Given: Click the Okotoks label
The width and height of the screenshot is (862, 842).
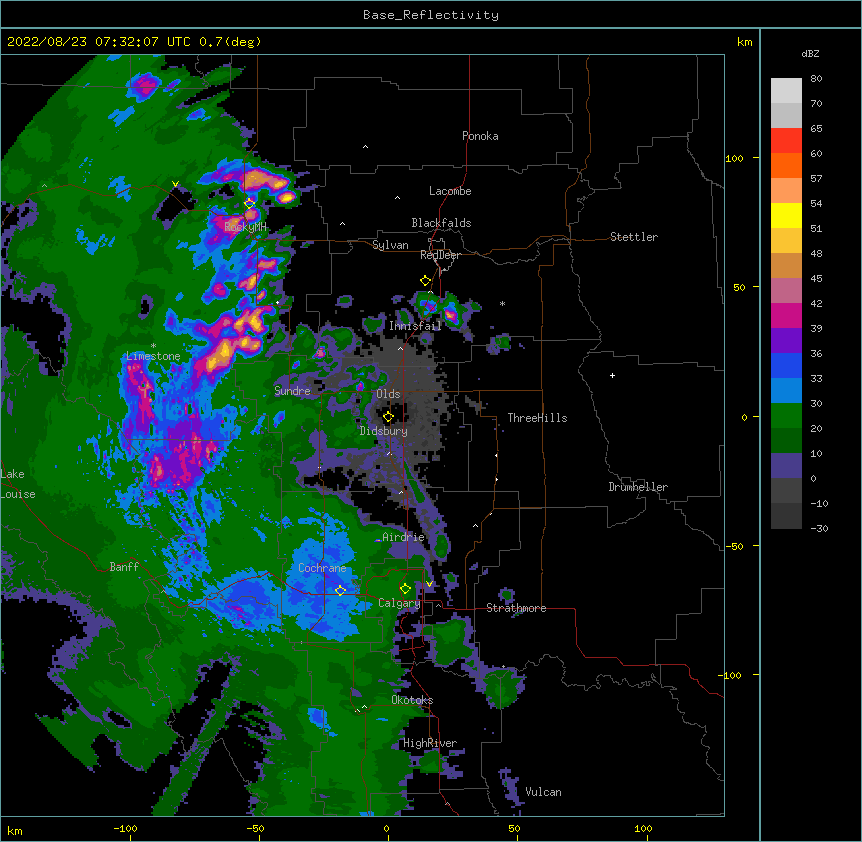Looking at the screenshot, I should coord(412,700).
